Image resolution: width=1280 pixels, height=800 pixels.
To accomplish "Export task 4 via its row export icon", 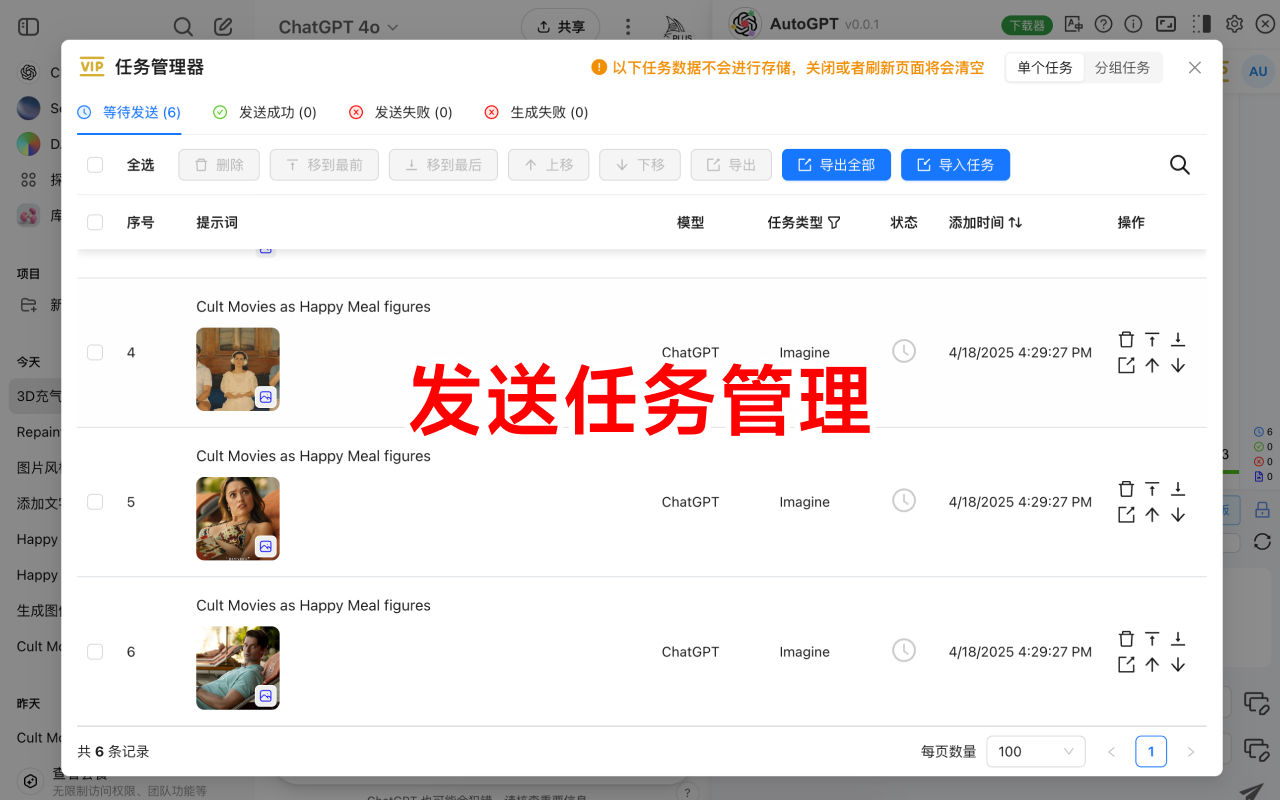I will point(1126,364).
